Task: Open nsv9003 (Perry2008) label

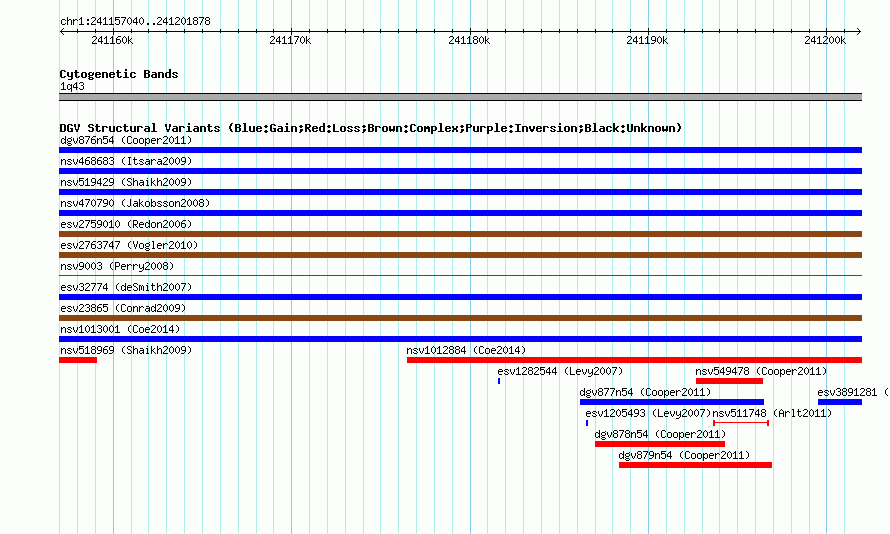Action: (117, 266)
